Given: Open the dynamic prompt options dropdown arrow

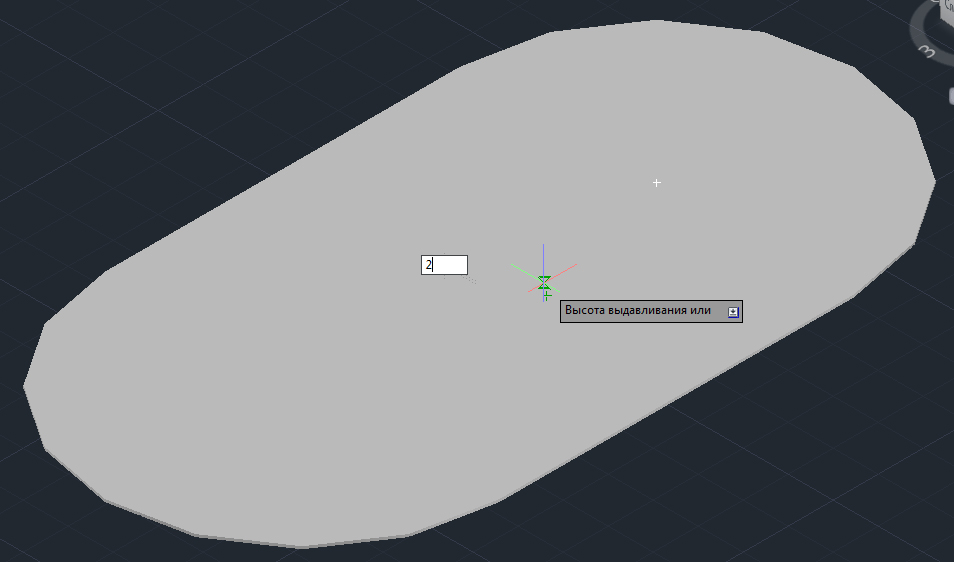Looking at the screenshot, I should tap(733, 312).
